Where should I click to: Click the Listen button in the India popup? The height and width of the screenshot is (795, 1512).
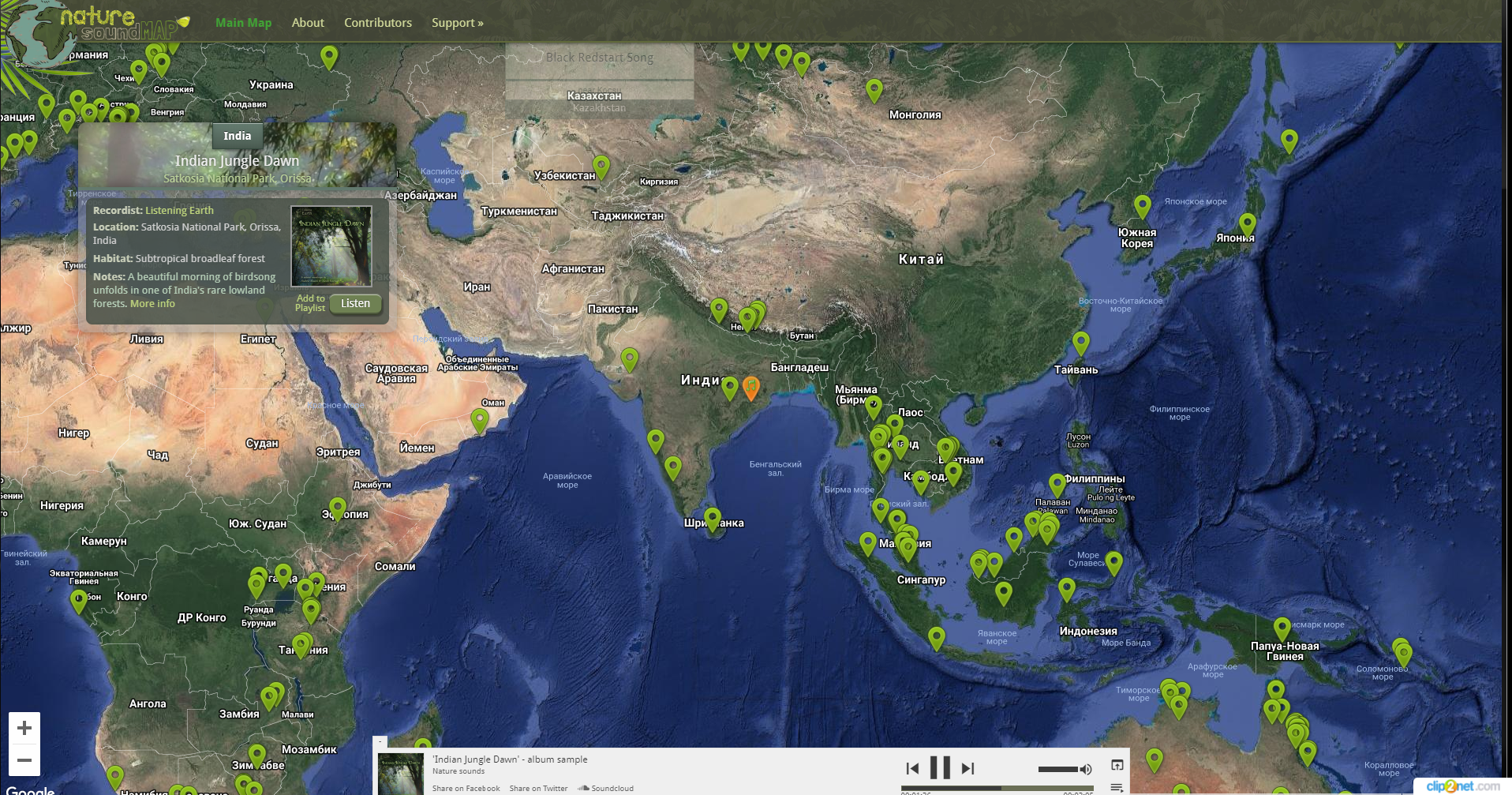click(355, 303)
